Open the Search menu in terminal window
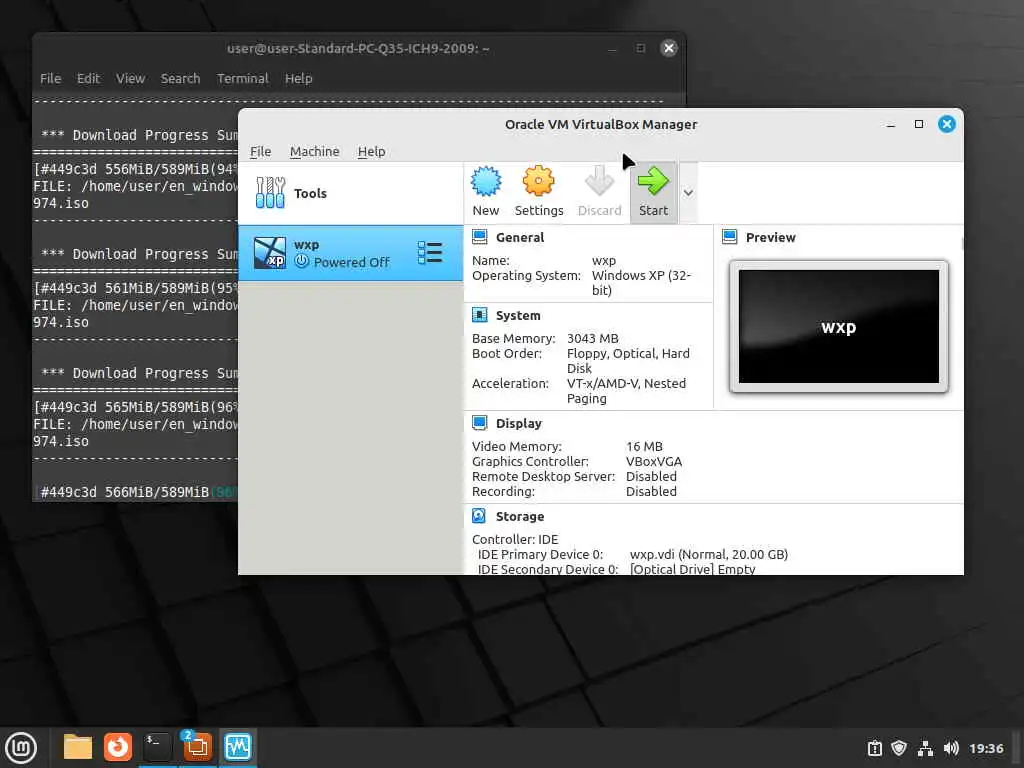 pos(180,78)
